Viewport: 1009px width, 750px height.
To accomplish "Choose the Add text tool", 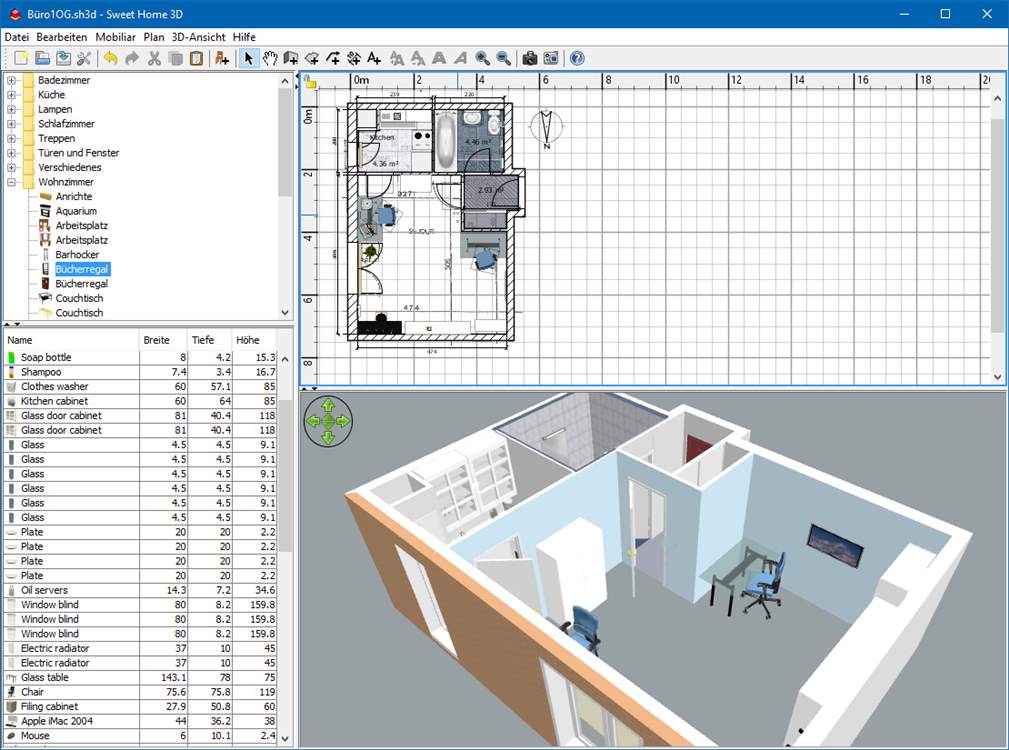I will point(374,59).
